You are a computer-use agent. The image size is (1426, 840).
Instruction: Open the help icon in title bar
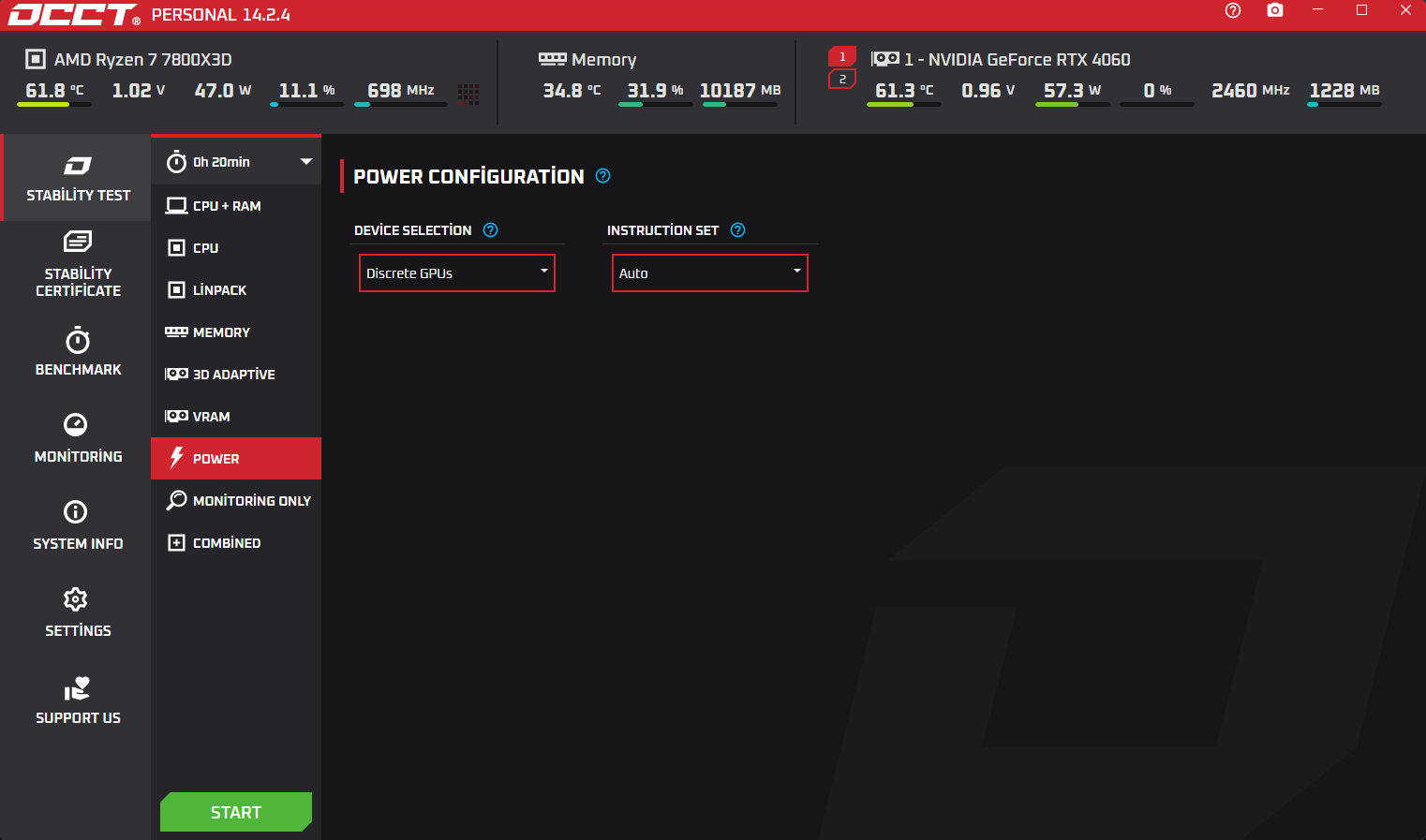[1233, 10]
